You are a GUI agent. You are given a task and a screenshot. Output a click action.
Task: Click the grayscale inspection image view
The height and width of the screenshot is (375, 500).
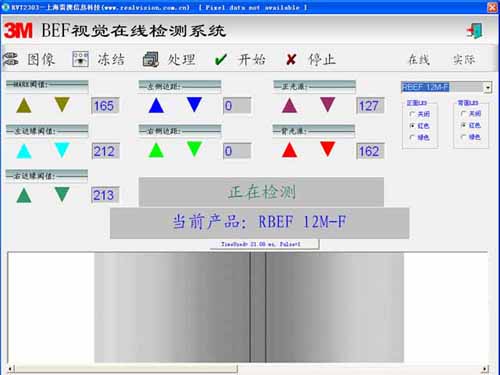tap(249, 307)
